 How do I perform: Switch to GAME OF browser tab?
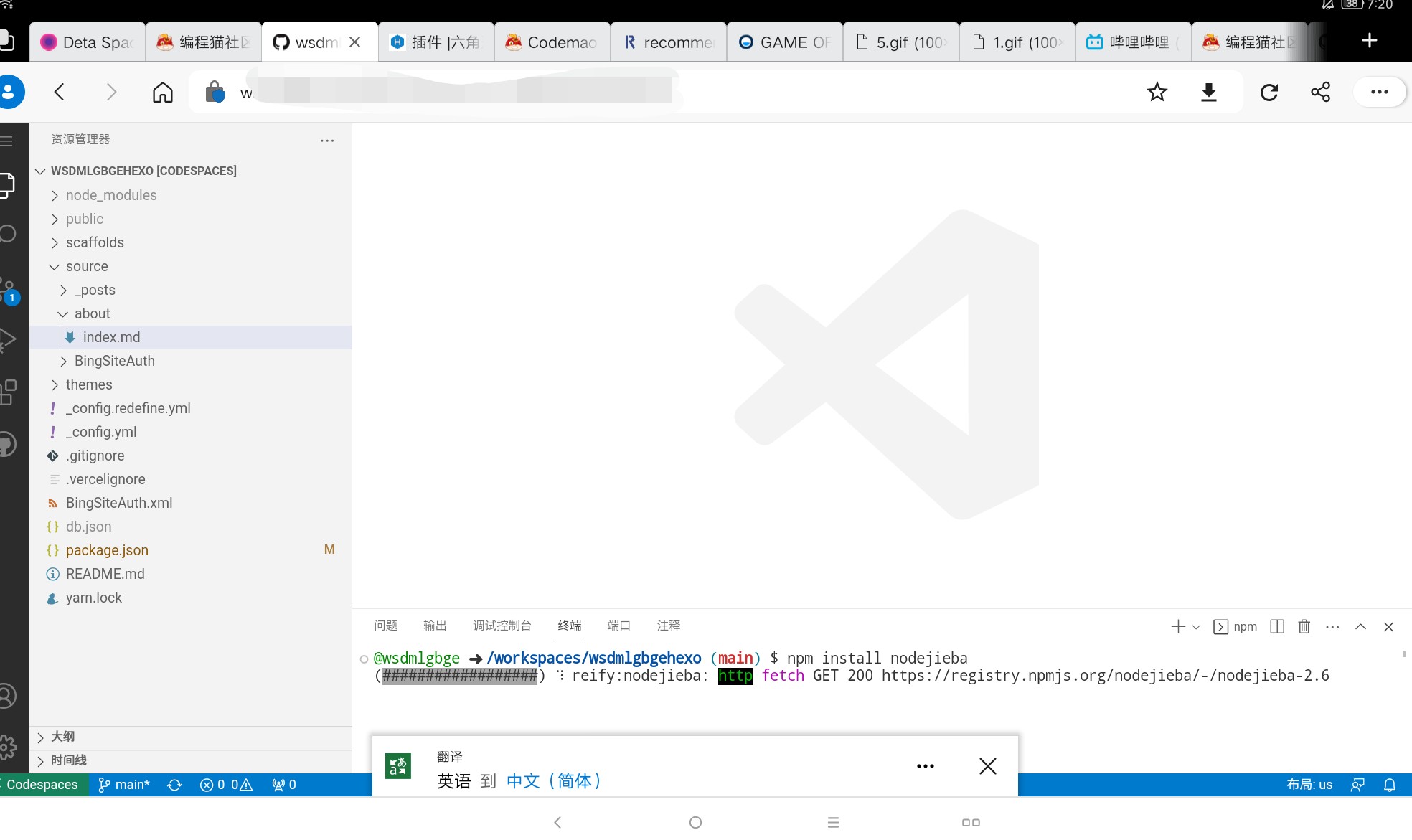pyautogui.click(x=784, y=42)
